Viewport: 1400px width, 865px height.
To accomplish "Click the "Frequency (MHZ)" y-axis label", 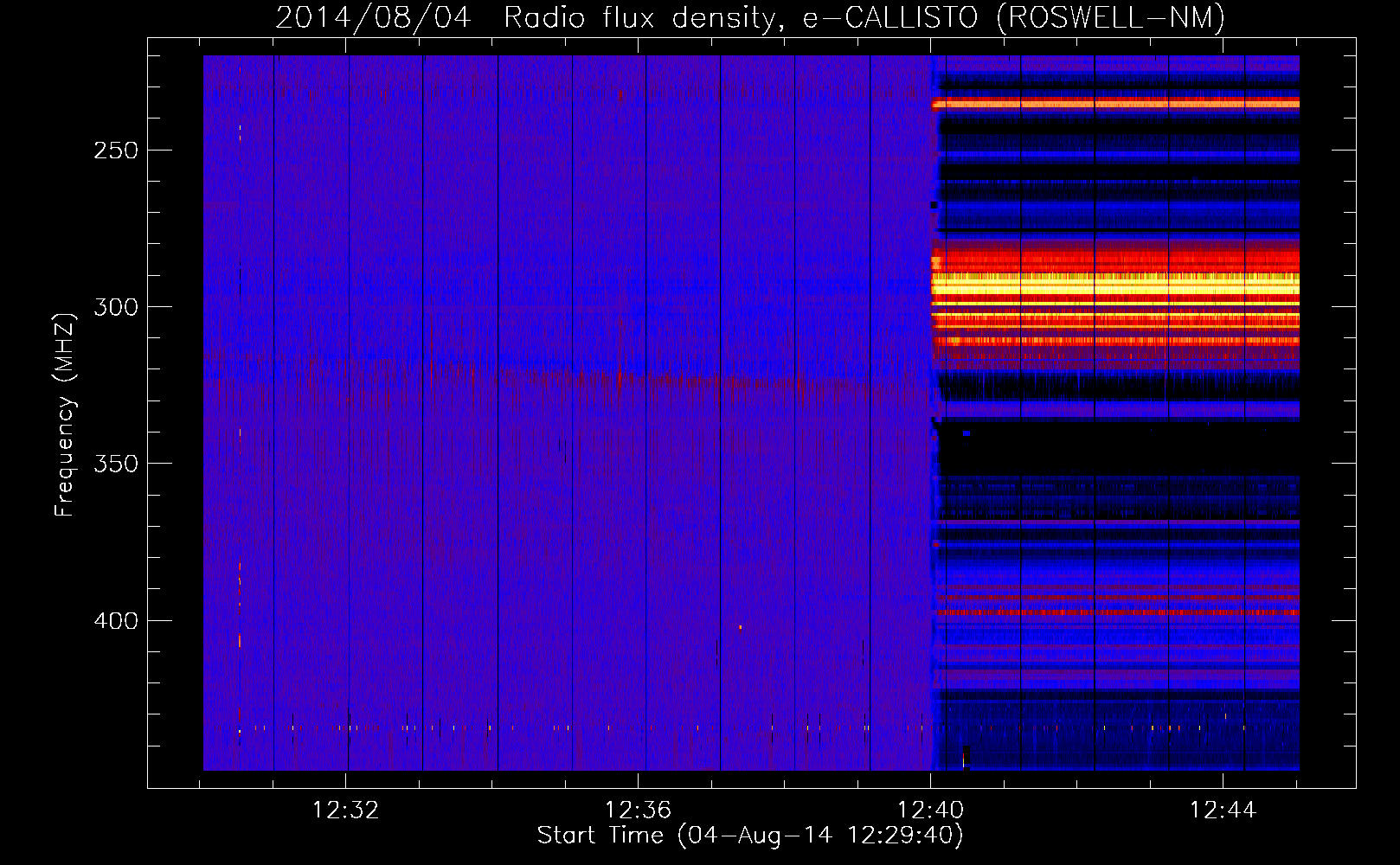I will pos(65,414).
